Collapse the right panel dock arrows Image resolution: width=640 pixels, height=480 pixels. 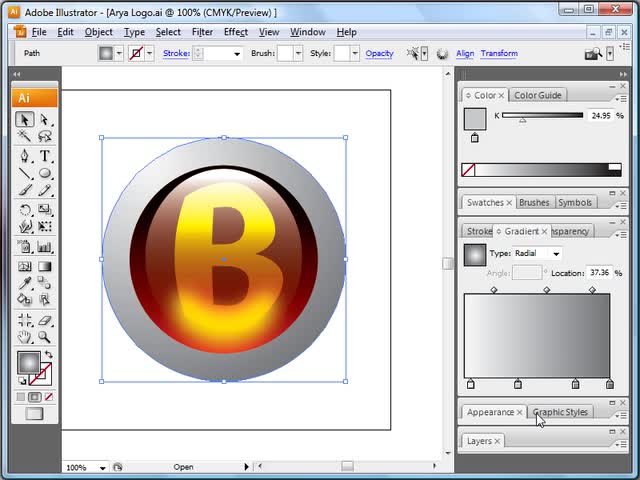(x=623, y=74)
